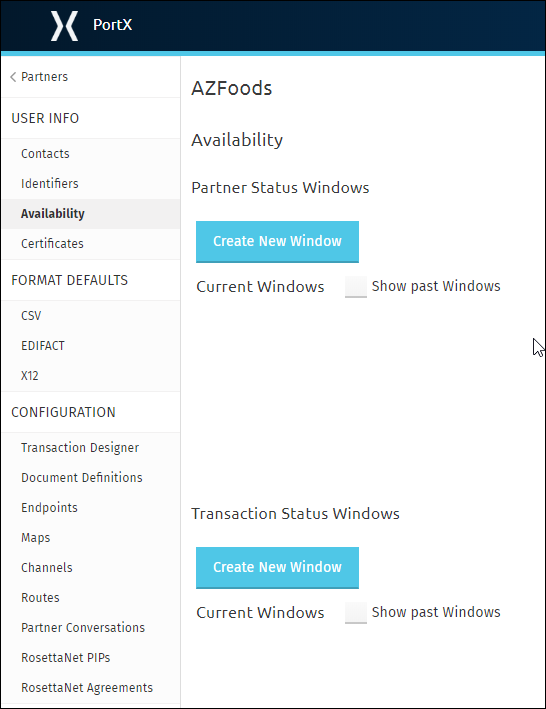
Task: Click the PortX logo icon
Action: (x=64, y=26)
